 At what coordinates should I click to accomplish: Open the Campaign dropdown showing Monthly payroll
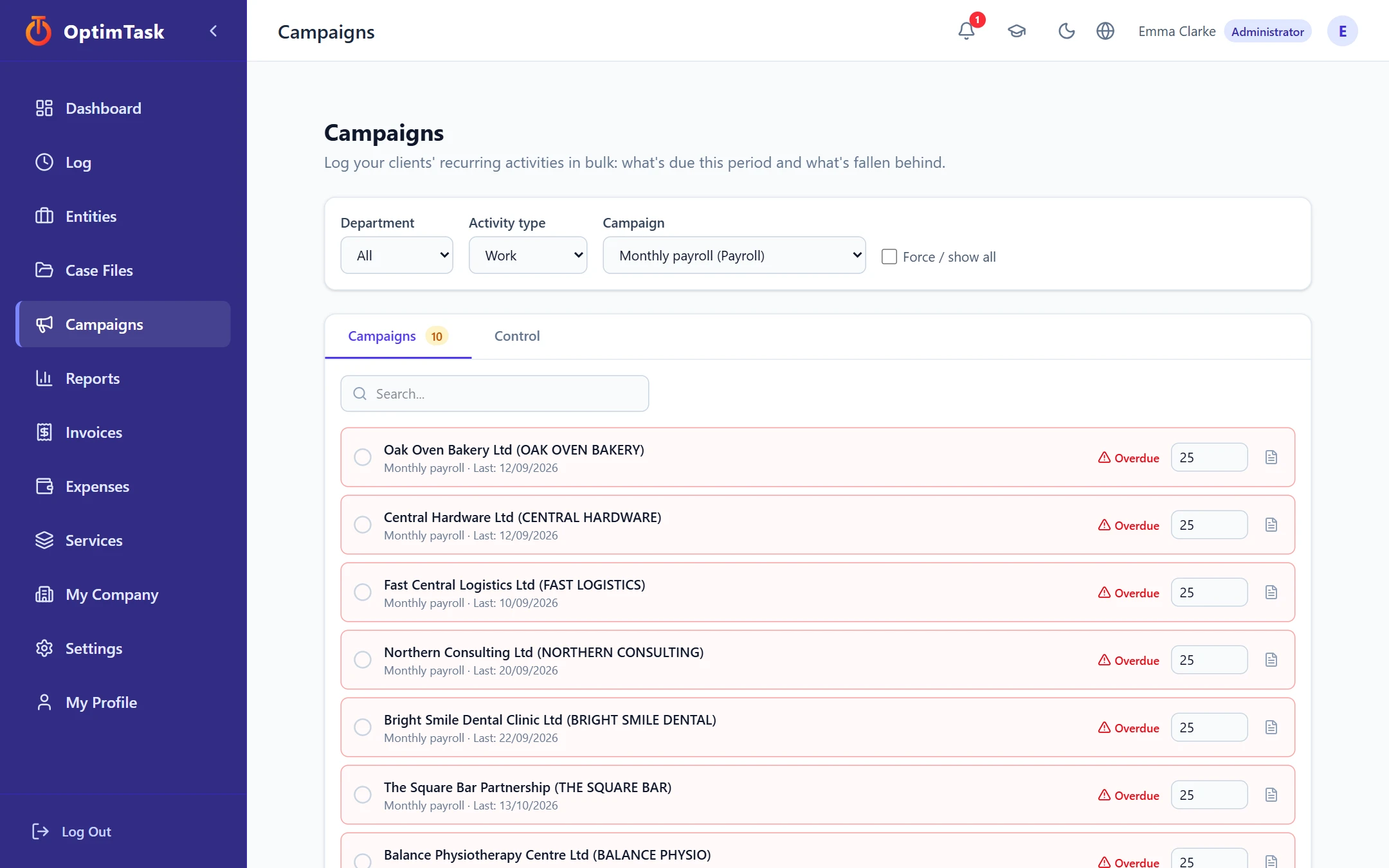pos(734,255)
